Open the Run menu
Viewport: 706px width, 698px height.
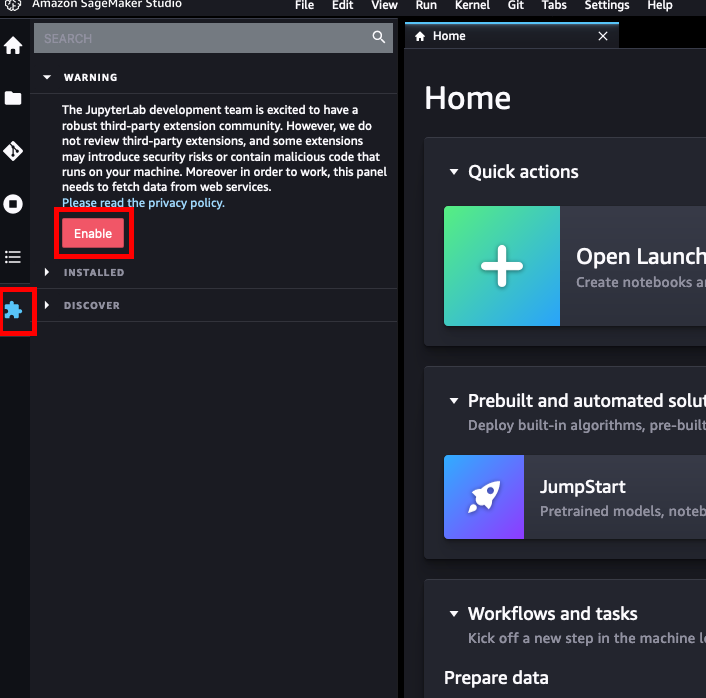point(426,5)
